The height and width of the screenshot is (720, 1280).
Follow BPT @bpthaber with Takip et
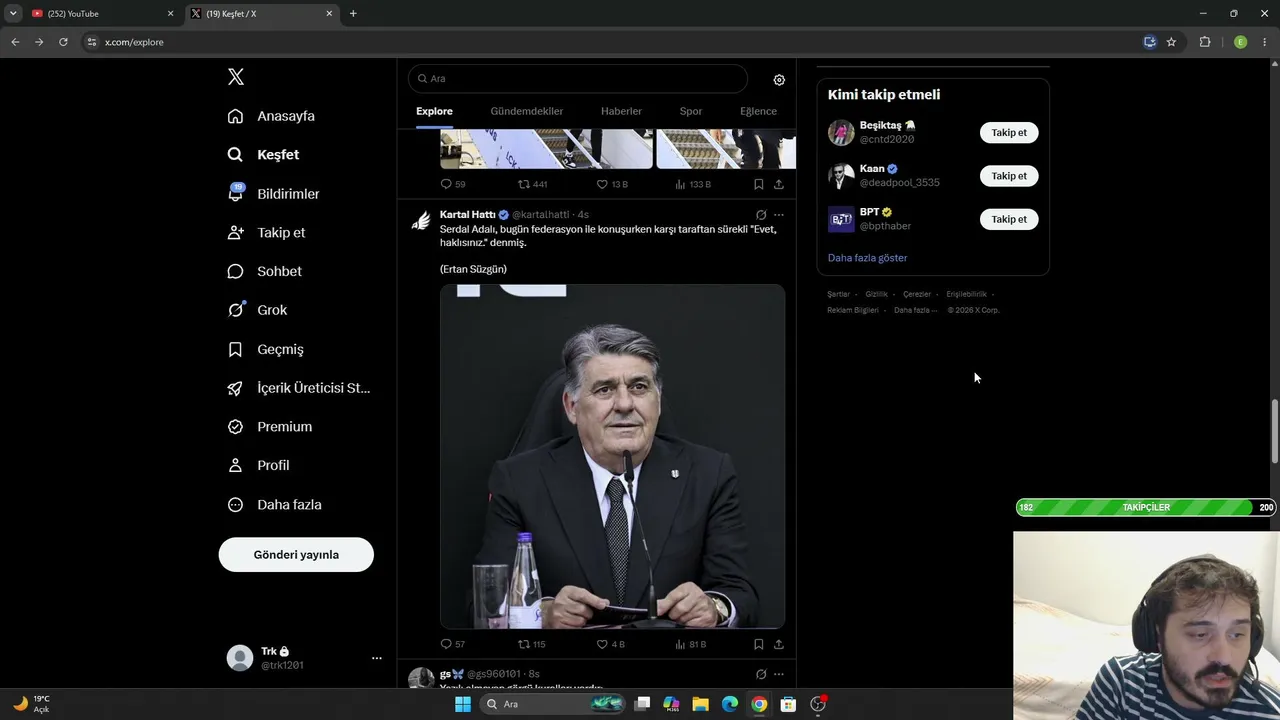[x=1009, y=219]
